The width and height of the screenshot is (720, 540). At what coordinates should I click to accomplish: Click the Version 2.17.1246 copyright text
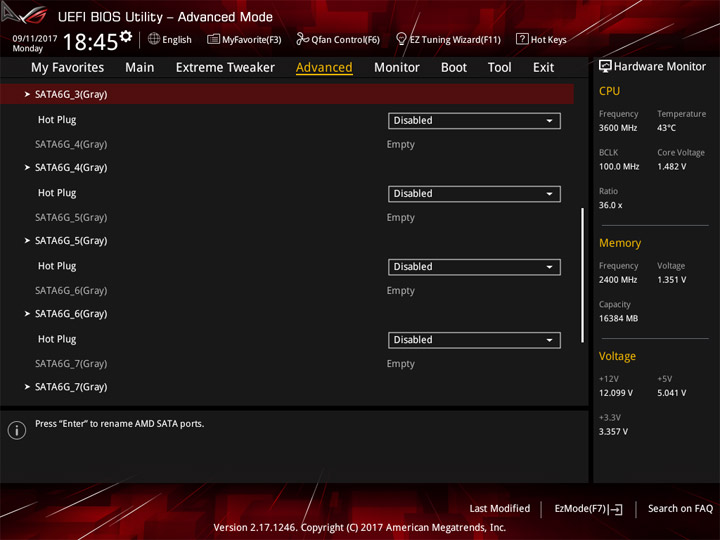click(x=360, y=527)
